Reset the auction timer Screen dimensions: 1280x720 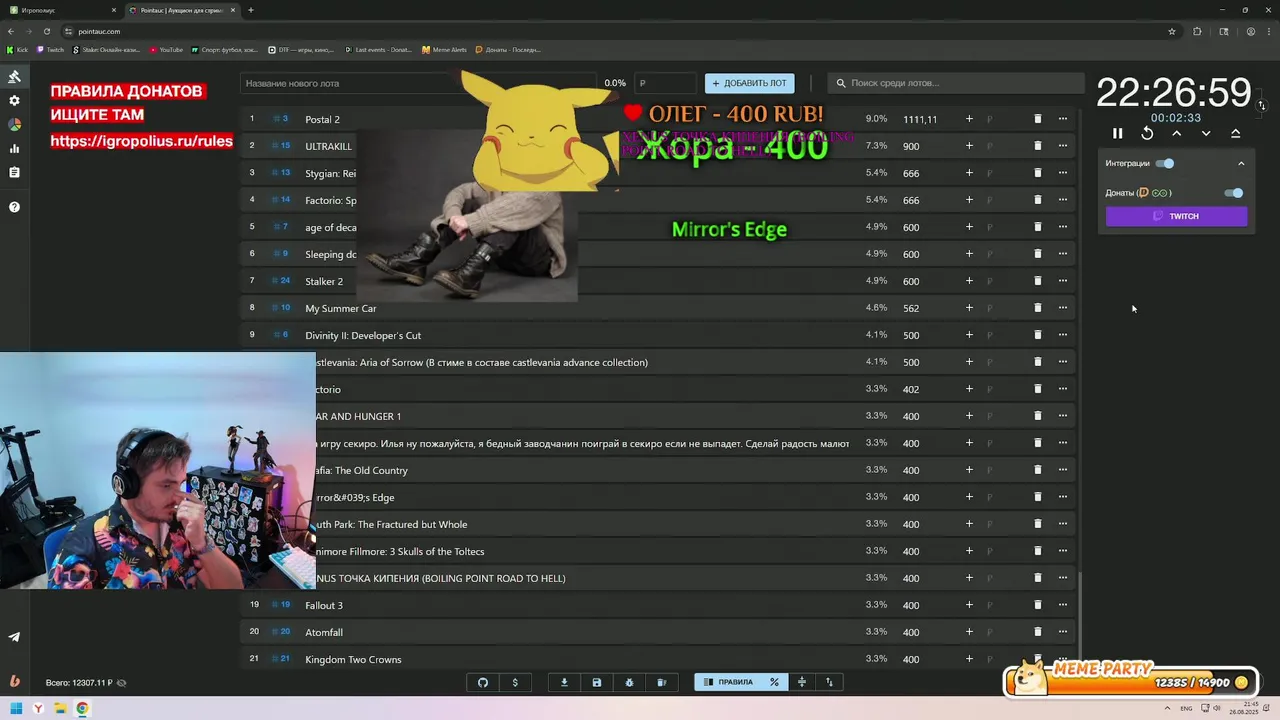(x=1147, y=133)
